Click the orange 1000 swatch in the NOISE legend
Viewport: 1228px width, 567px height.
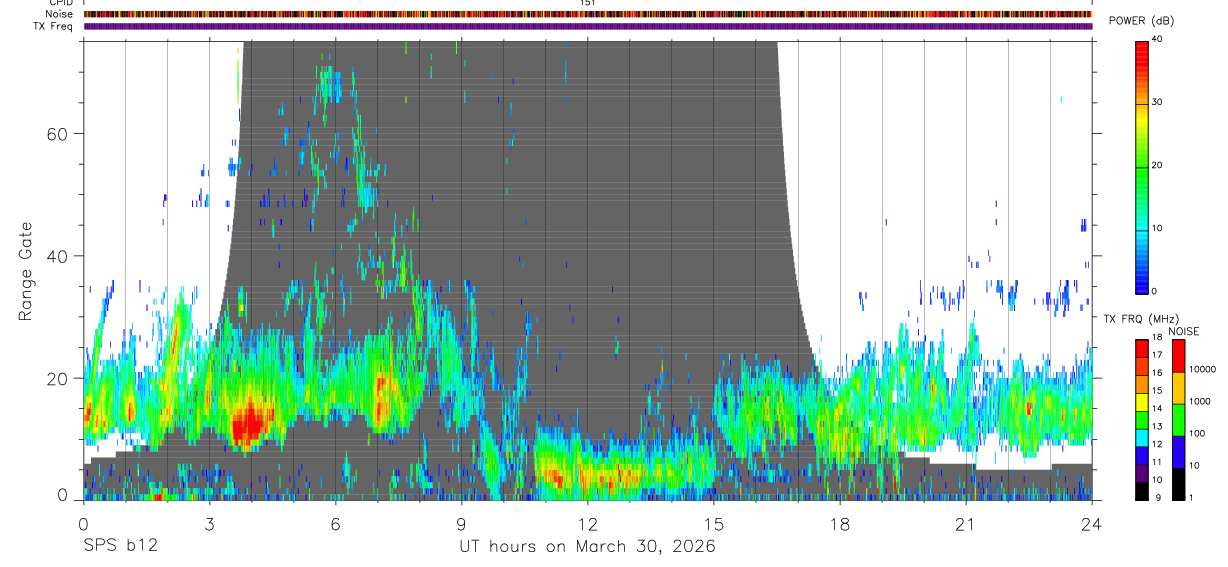[x=1178, y=388]
